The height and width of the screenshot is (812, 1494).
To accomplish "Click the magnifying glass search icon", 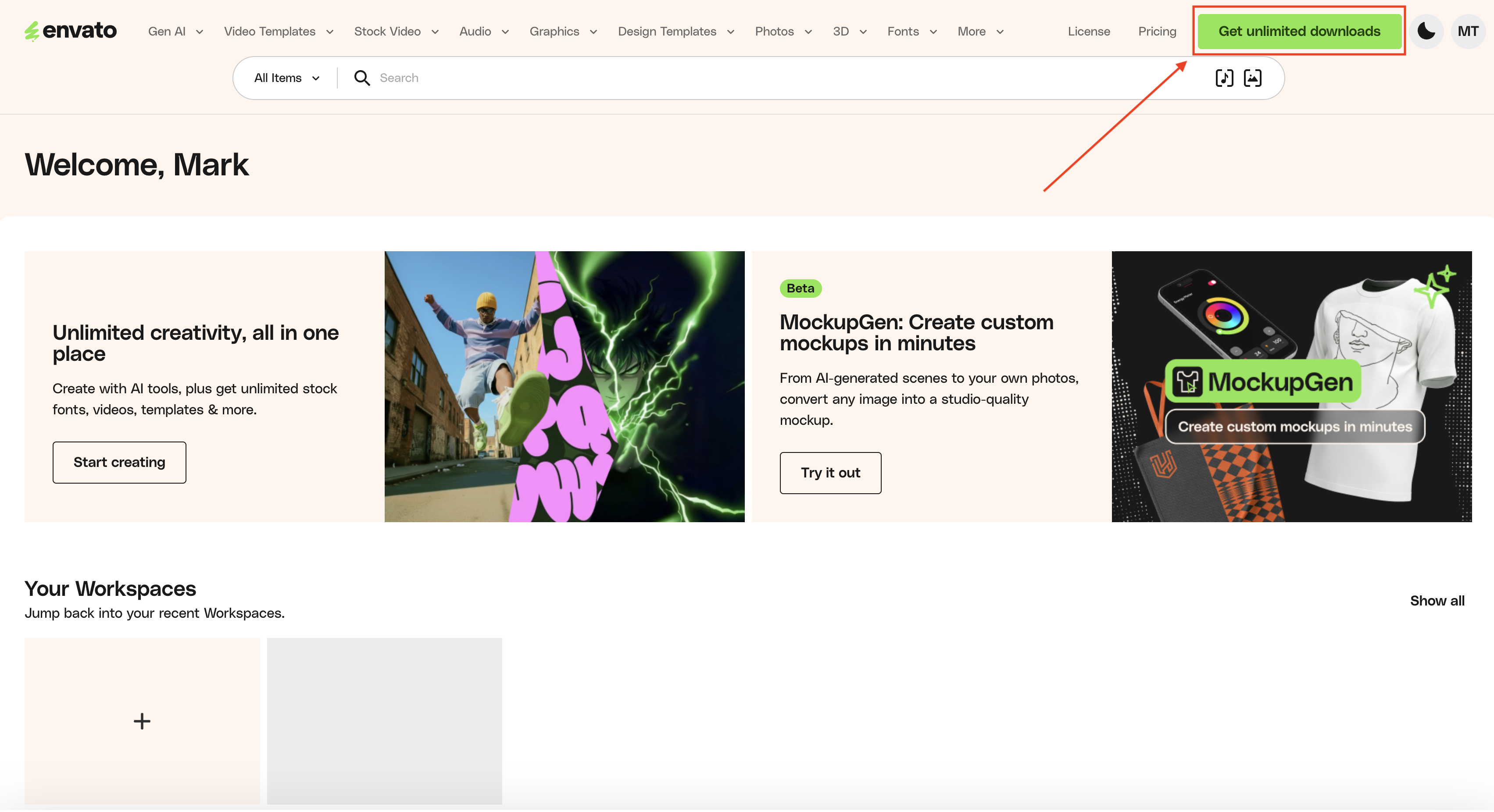I will pyautogui.click(x=362, y=78).
